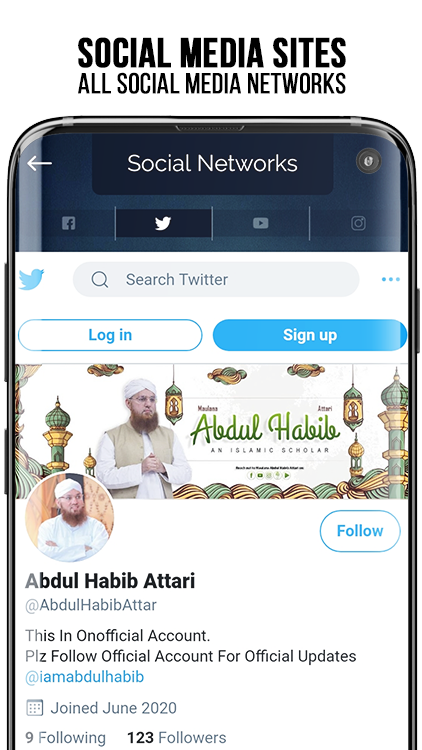
Task: View the 123 Followers list
Action: (x=177, y=738)
